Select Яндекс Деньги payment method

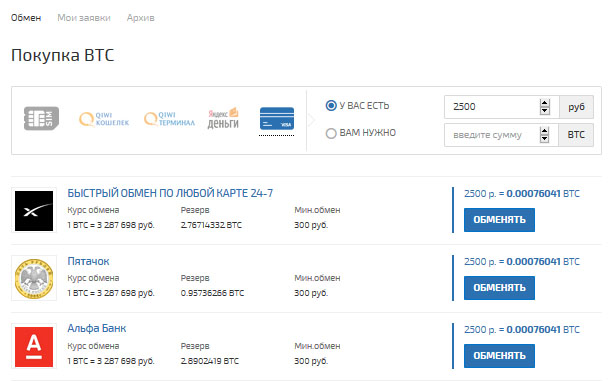point(223,118)
